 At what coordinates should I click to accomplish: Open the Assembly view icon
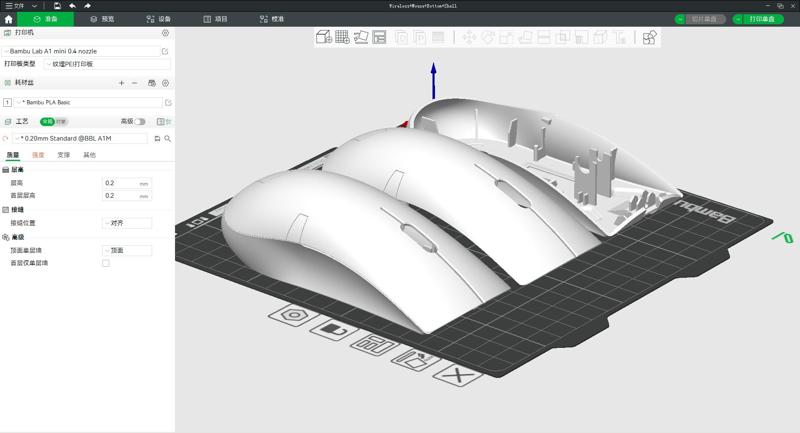[650, 37]
